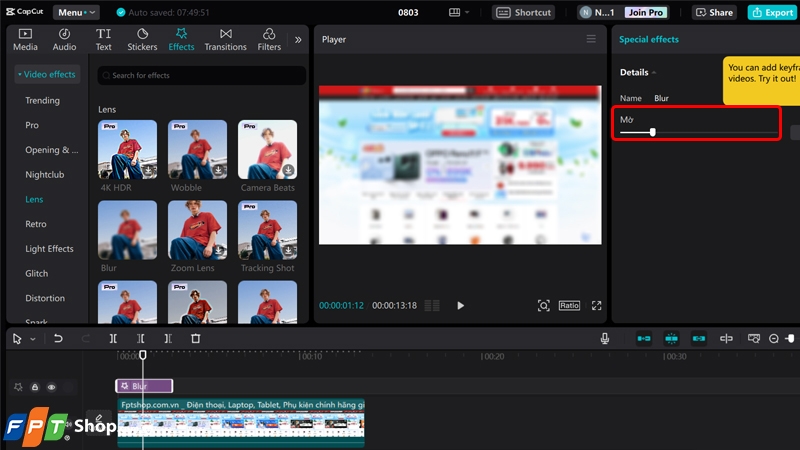Click the Search for effects field
This screenshot has height=450, width=800.
tap(202, 76)
